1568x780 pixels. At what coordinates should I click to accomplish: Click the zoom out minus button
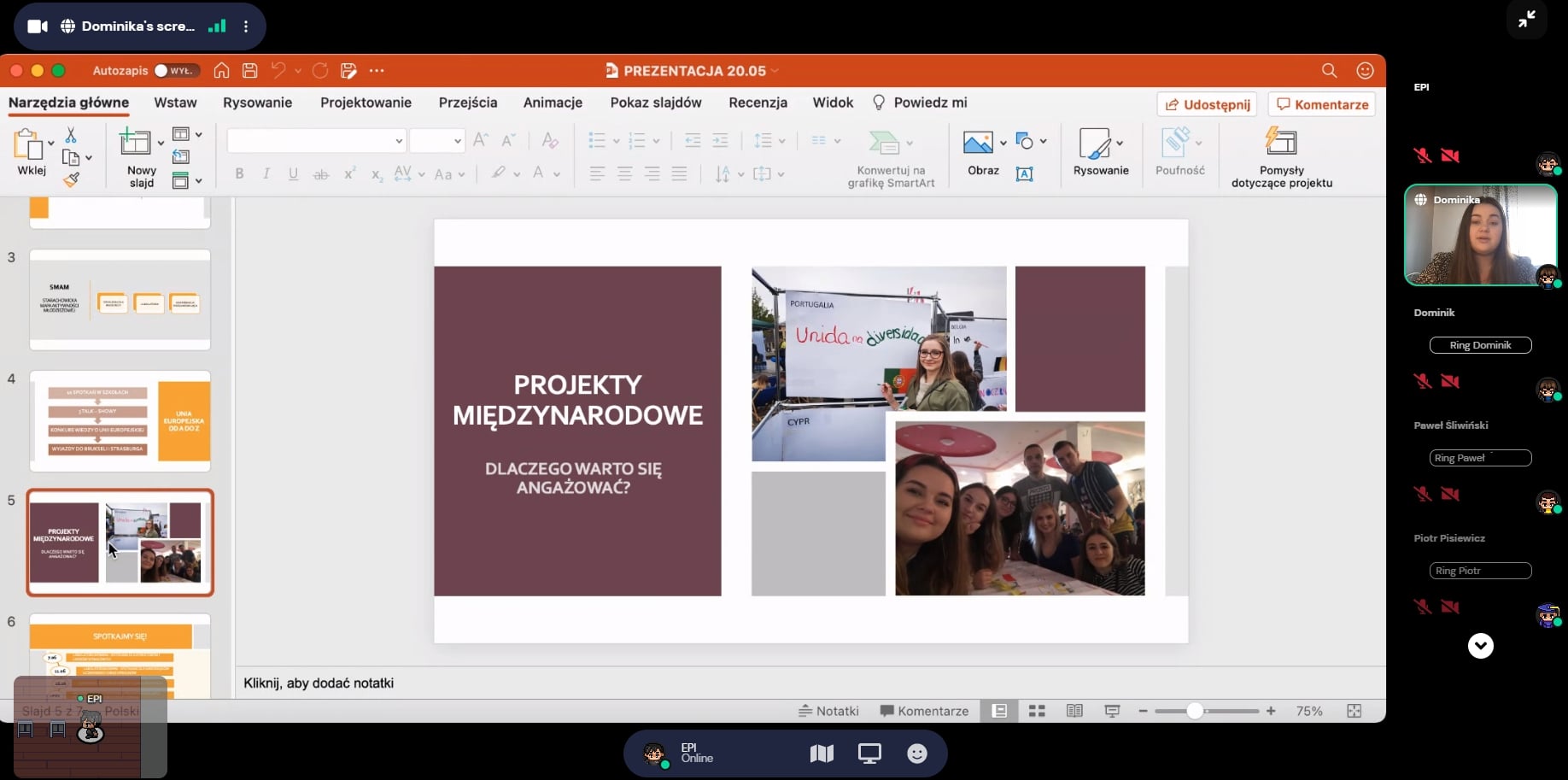(1143, 711)
